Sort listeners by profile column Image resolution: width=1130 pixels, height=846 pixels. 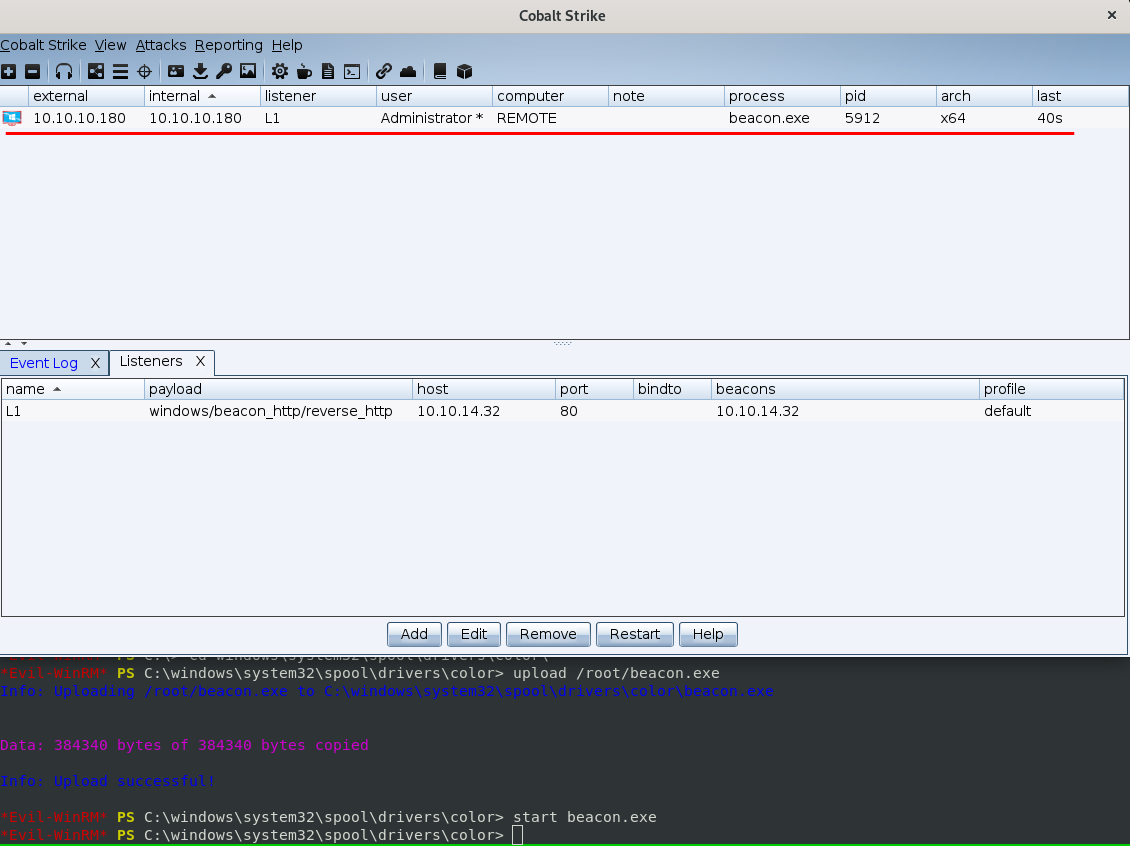coord(1051,389)
